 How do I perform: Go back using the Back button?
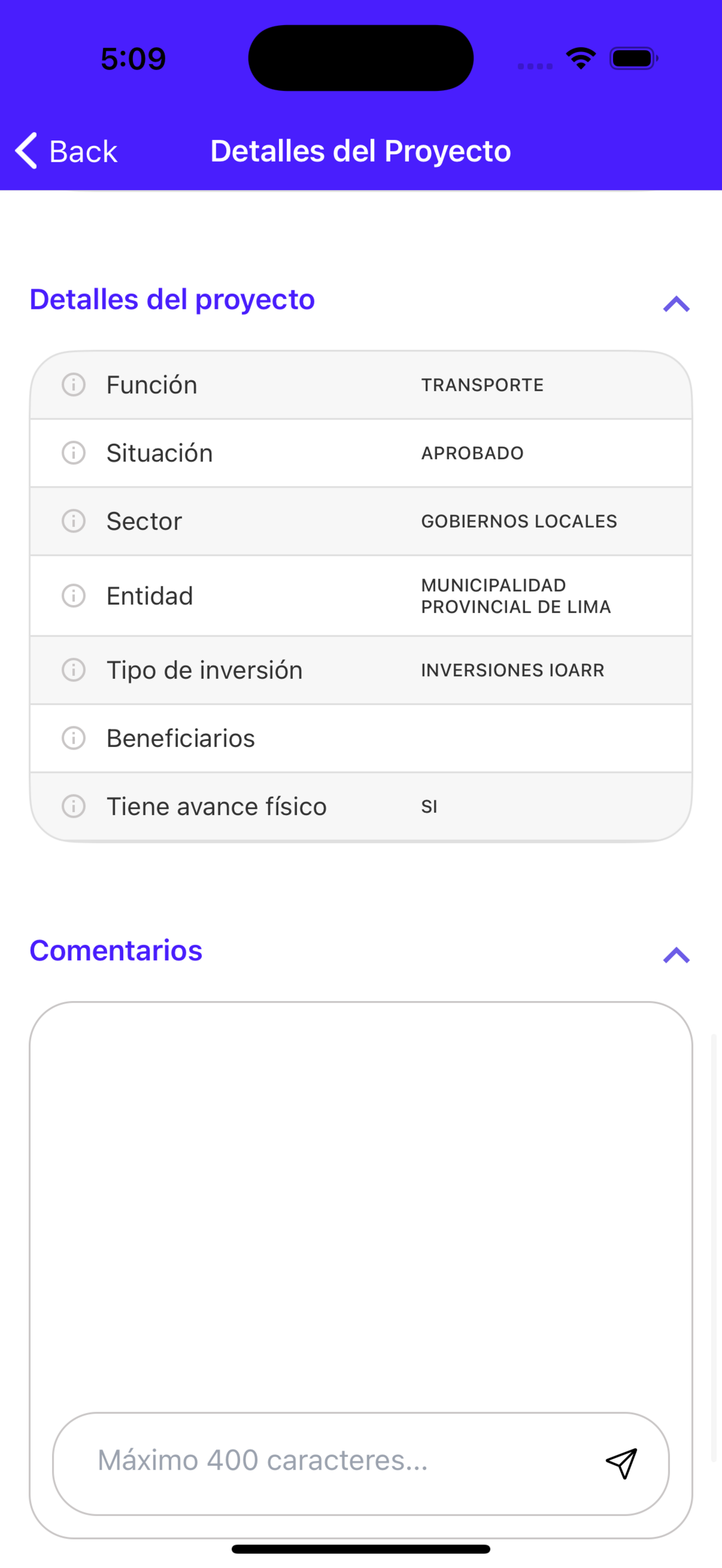(66, 151)
